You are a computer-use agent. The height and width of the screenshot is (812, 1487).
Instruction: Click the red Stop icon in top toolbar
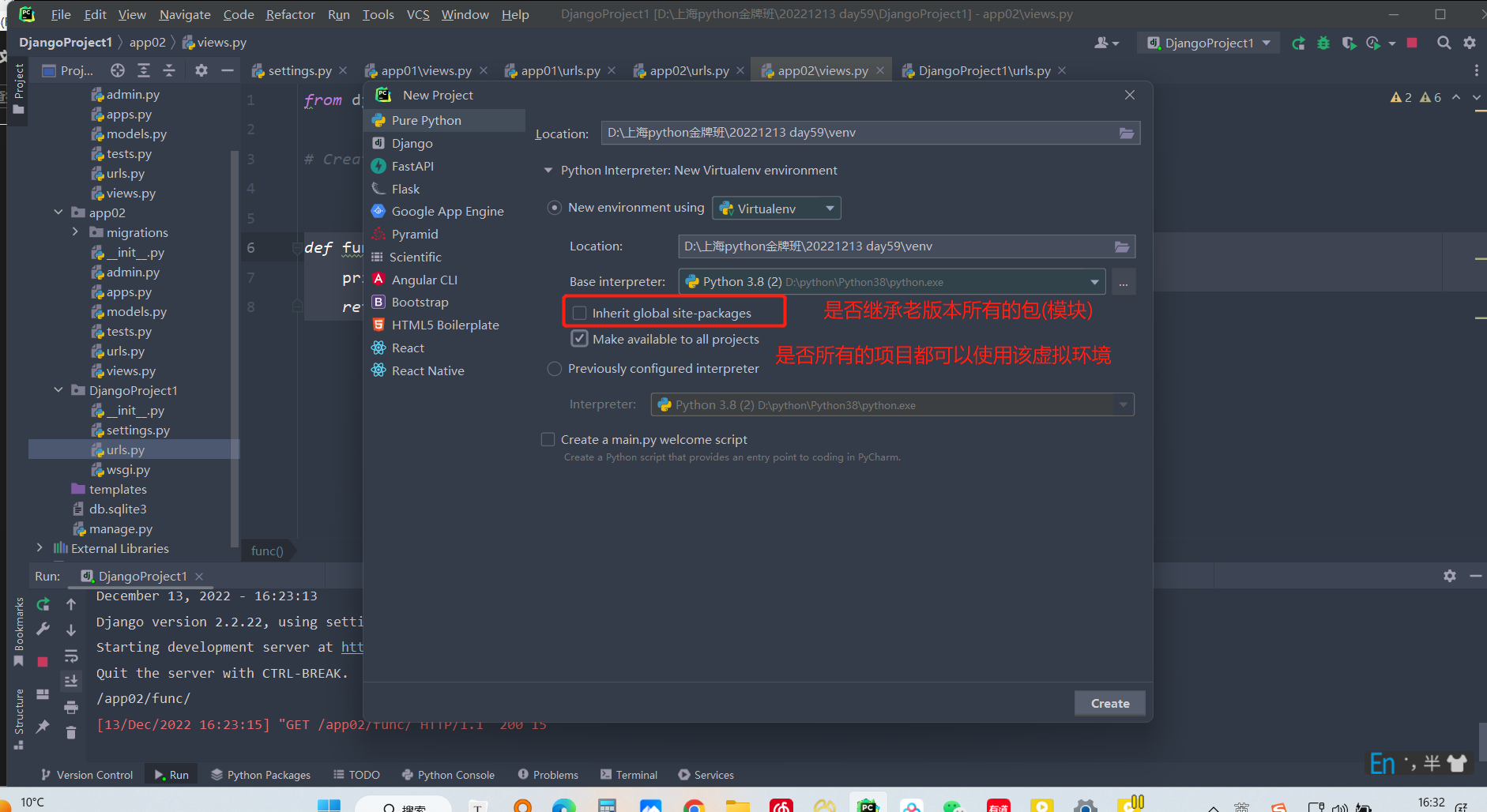click(1412, 43)
